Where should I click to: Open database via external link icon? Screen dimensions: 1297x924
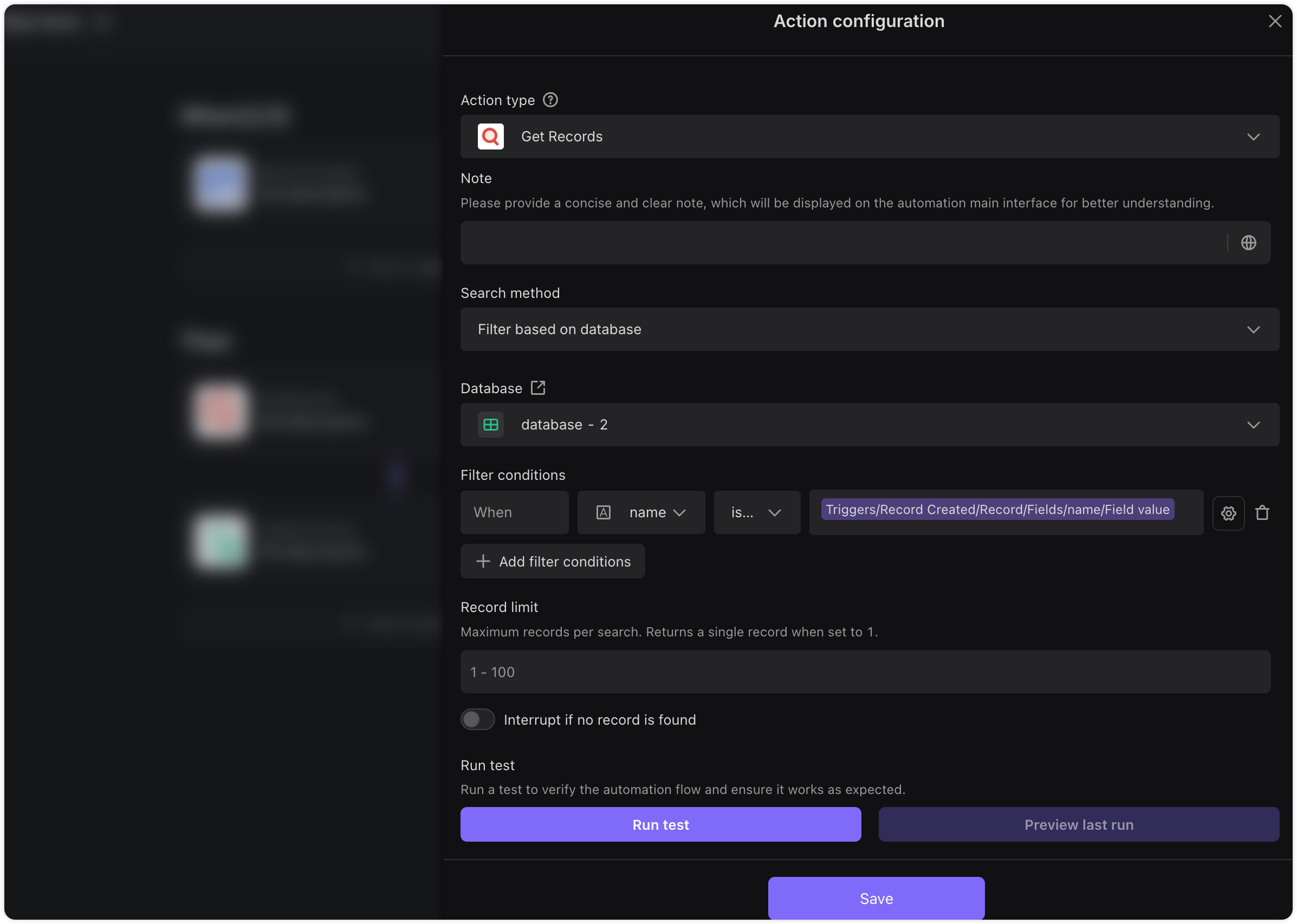(538, 388)
